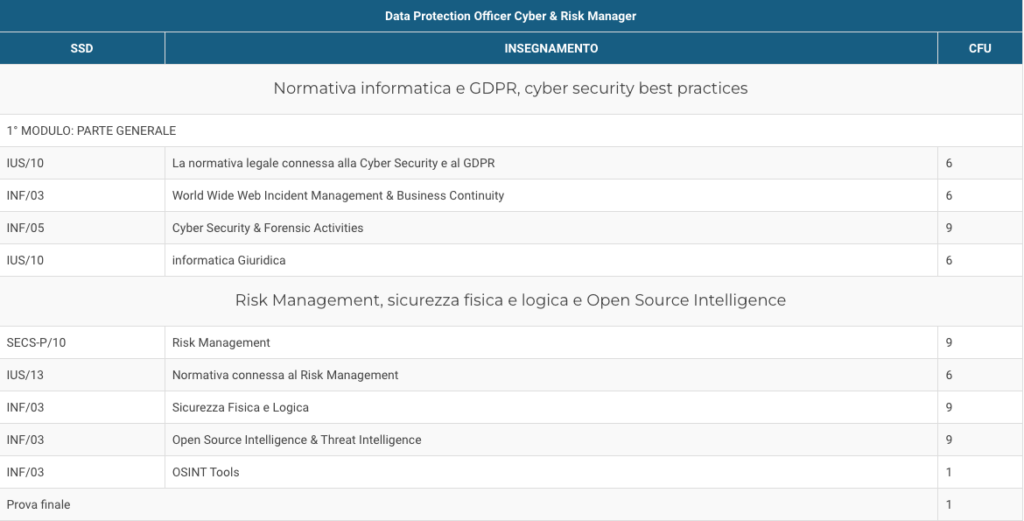Select the 'OSINT Tools' course cell
Viewport: 1024px width, 521px height.
(551, 472)
